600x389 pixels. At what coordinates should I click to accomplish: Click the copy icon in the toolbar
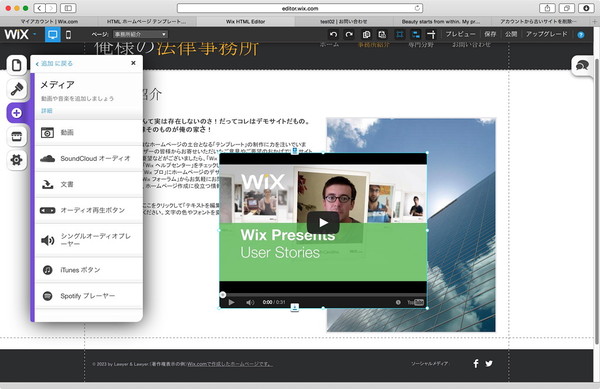click(x=366, y=34)
